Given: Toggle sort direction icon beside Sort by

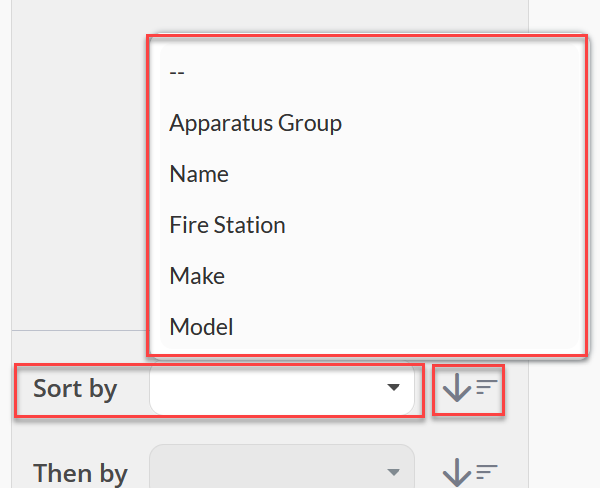Looking at the screenshot, I should [x=469, y=388].
